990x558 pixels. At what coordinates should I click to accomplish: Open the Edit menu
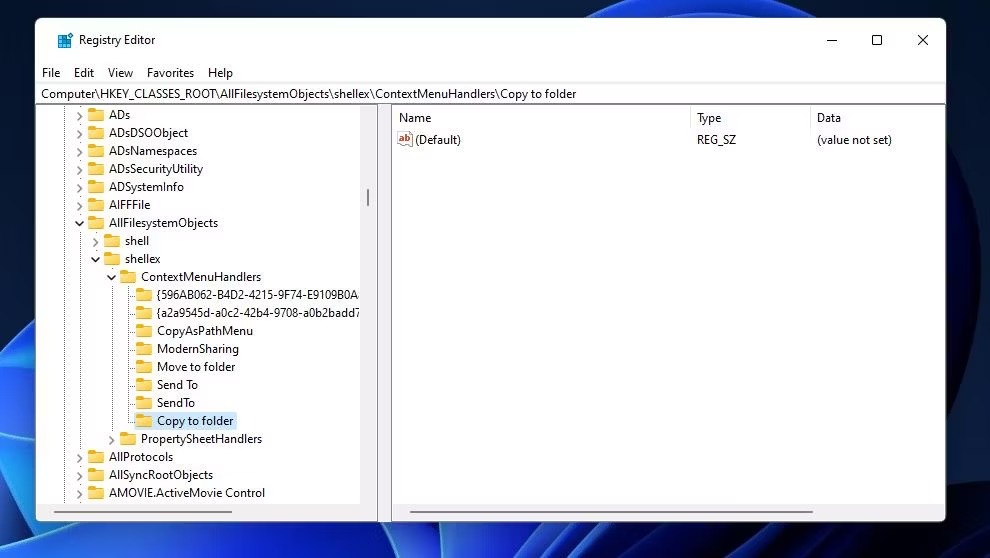point(84,73)
